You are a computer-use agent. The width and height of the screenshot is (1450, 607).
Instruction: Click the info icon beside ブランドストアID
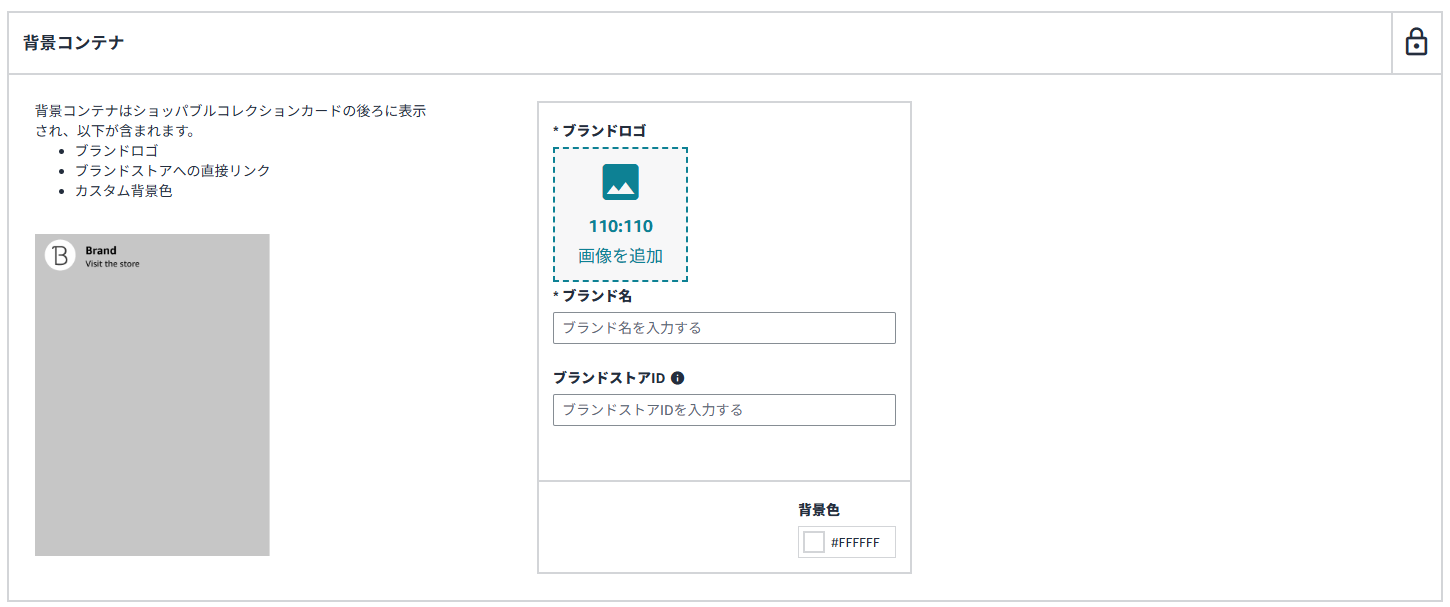(677, 378)
